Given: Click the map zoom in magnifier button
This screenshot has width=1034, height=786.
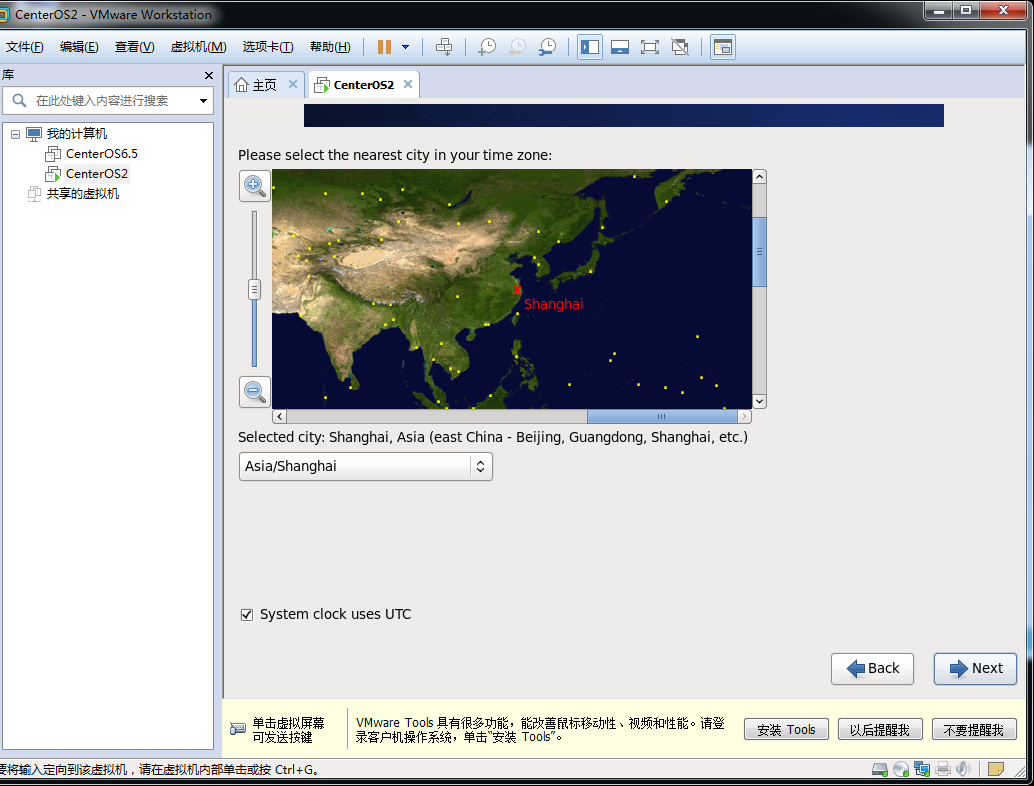Looking at the screenshot, I should [x=255, y=186].
